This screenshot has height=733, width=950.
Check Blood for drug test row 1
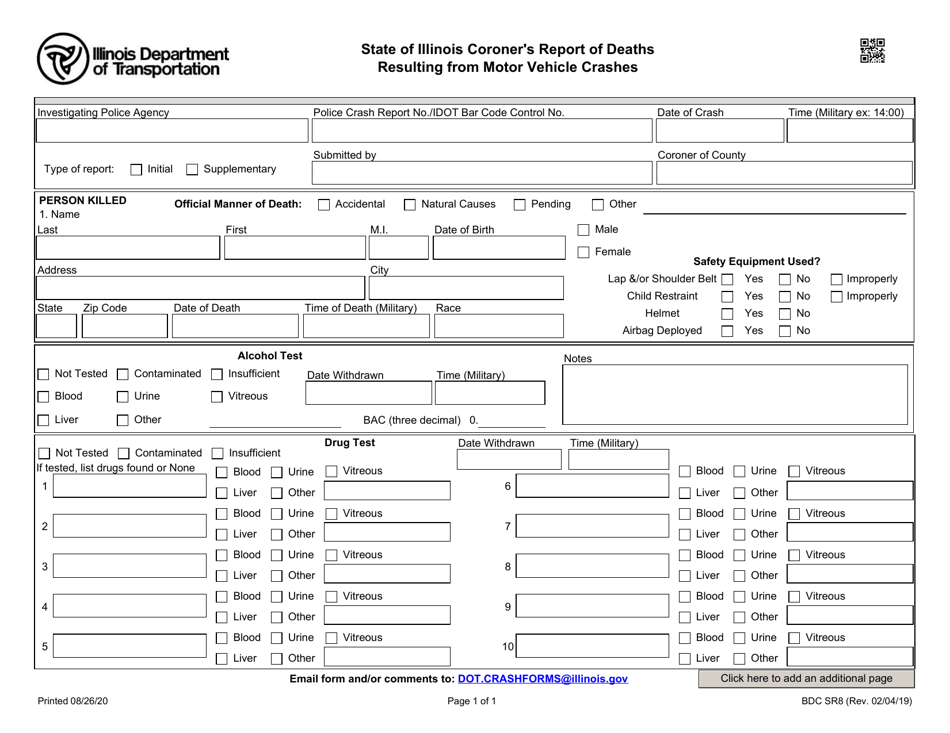coord(223,471)
